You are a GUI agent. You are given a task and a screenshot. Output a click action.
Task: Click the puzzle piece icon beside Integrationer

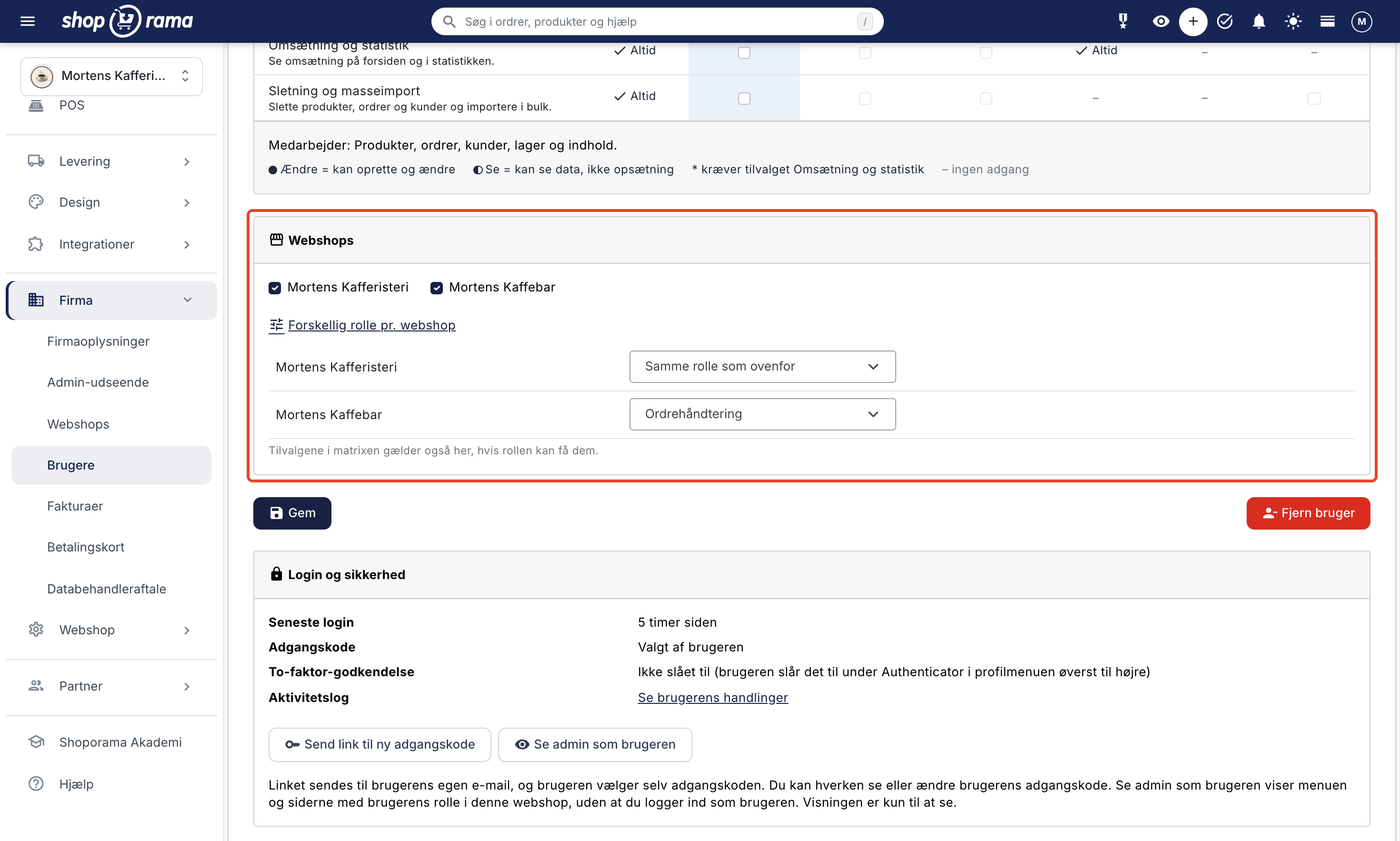pos(36,244)
